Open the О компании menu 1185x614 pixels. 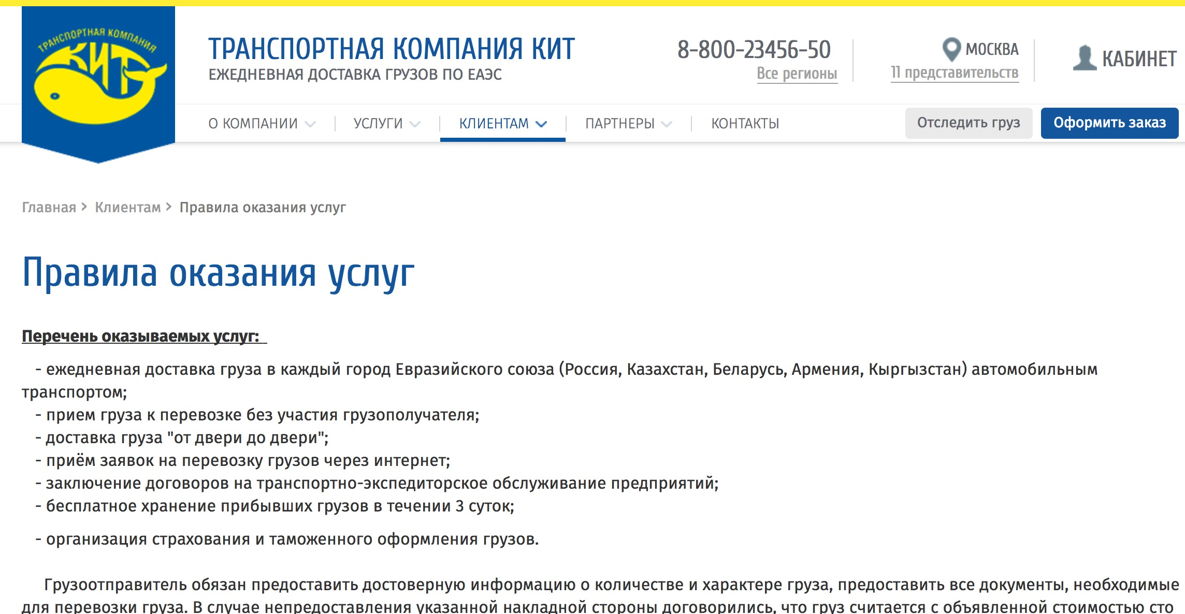coord(253,124)
